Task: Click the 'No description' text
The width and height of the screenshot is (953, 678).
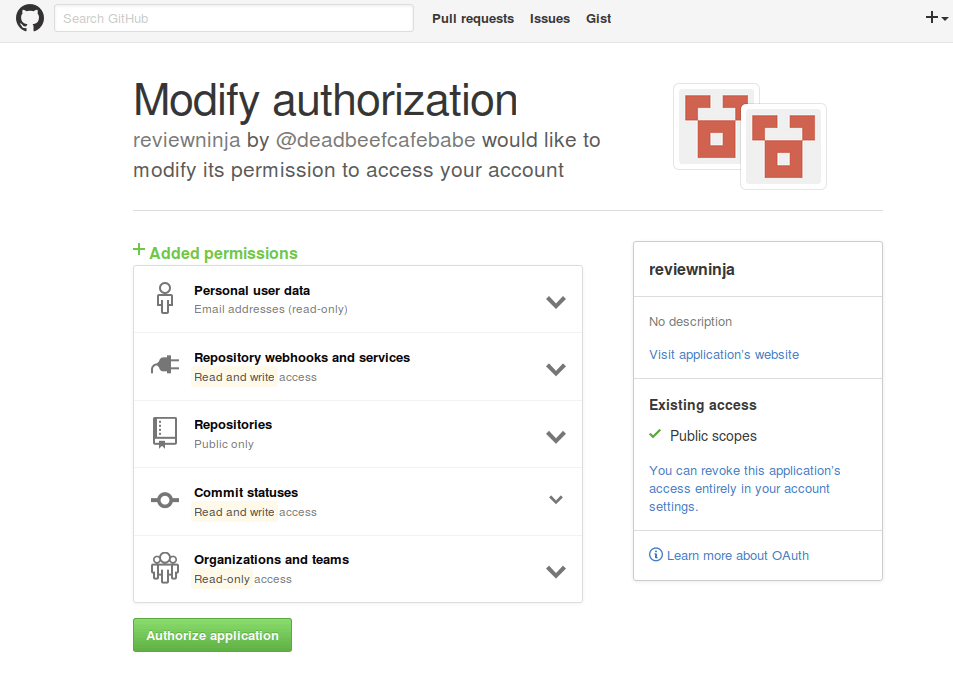Action: [690, 321]
